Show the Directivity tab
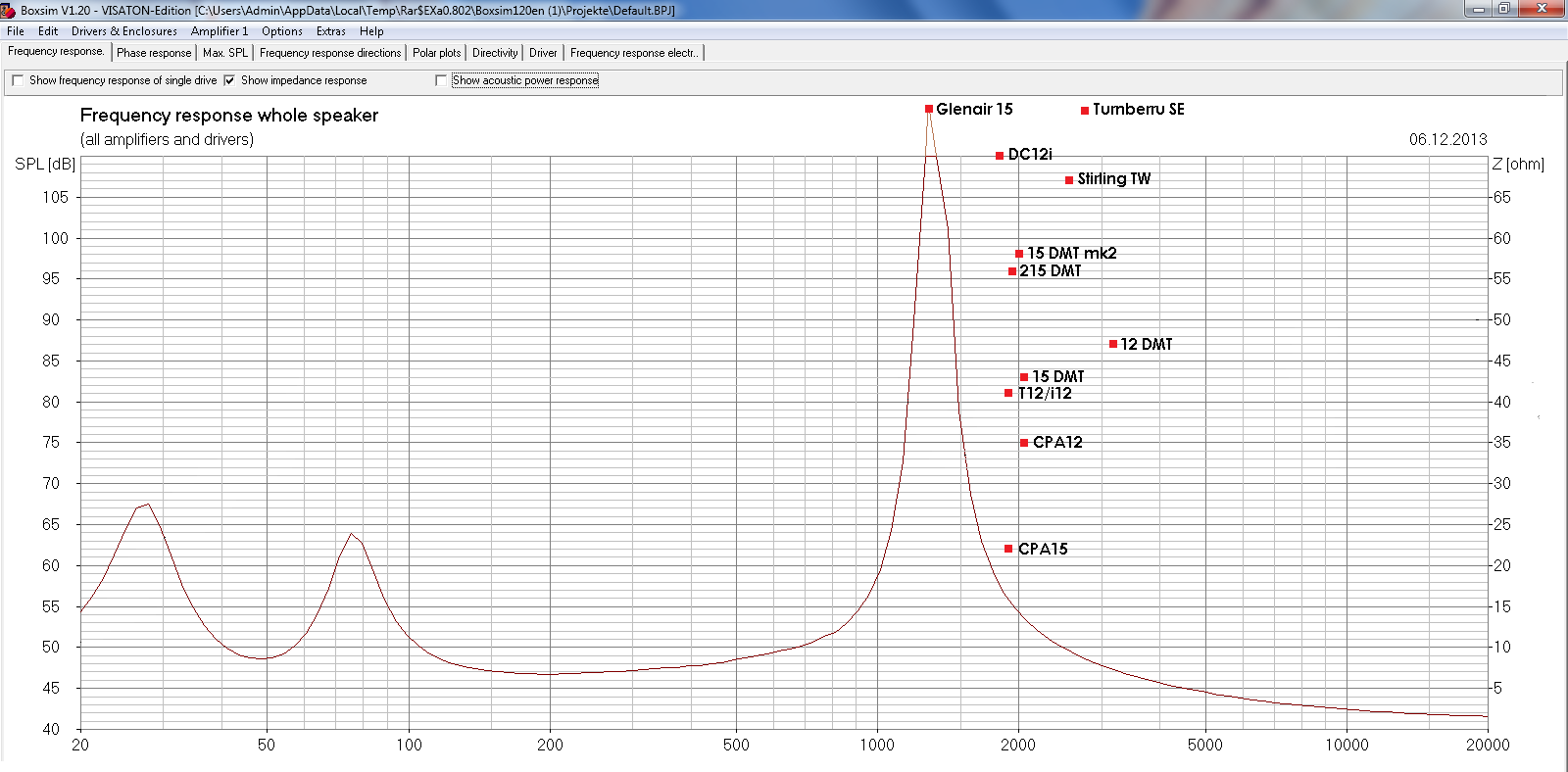 pos(495,53)
